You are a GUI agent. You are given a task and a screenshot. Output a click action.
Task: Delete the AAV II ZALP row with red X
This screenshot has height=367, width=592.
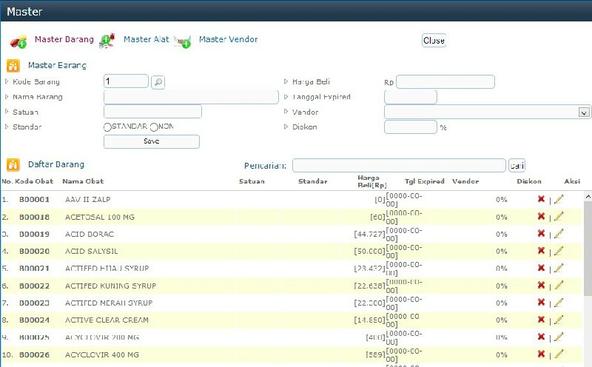[x=541, y=199]
